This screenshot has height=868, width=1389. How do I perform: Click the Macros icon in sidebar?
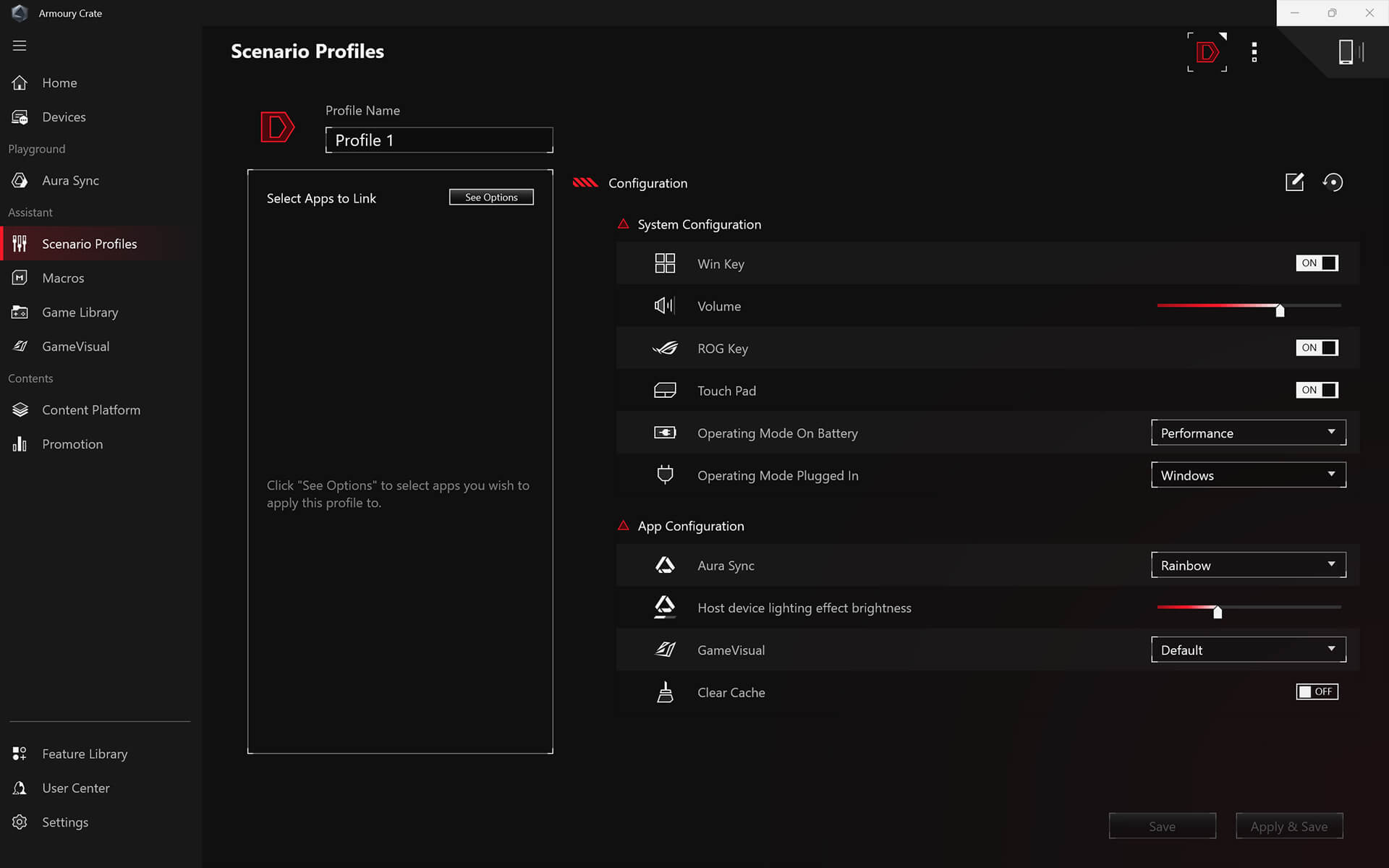pos(20,278)
